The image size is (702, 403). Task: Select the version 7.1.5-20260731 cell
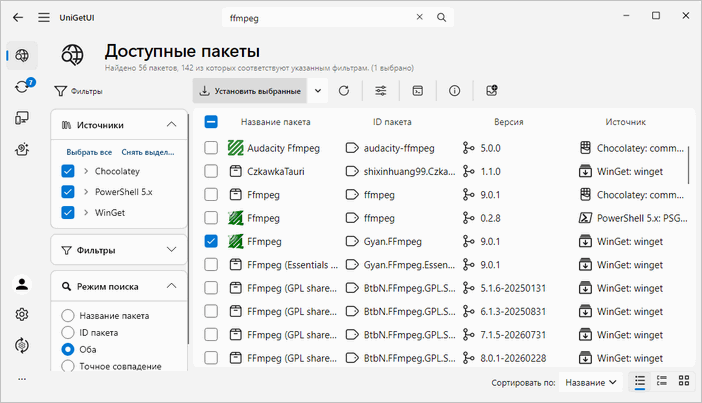[513, 334]
